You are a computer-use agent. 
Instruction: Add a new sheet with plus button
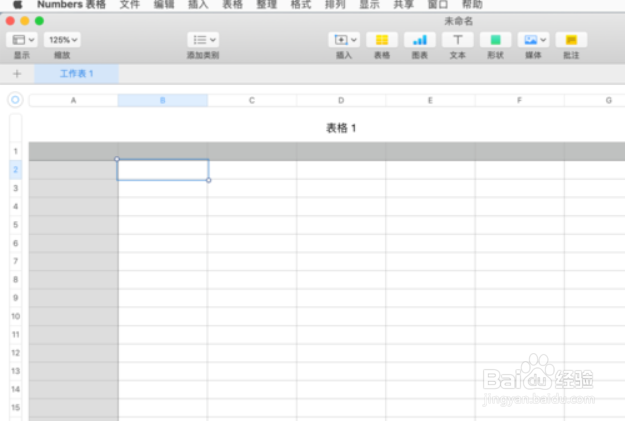click(17, 74)
